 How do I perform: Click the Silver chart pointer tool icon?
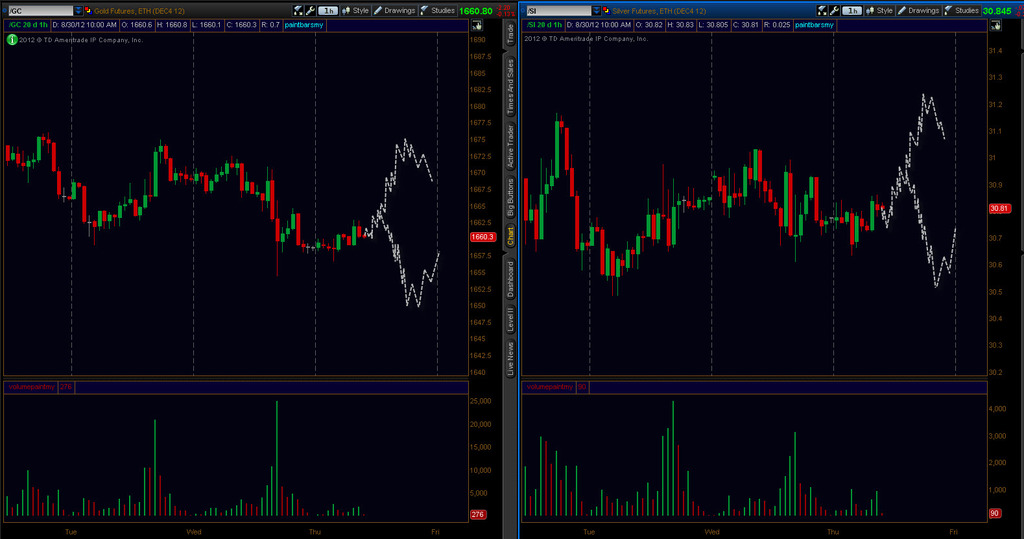tap(995, 25)
